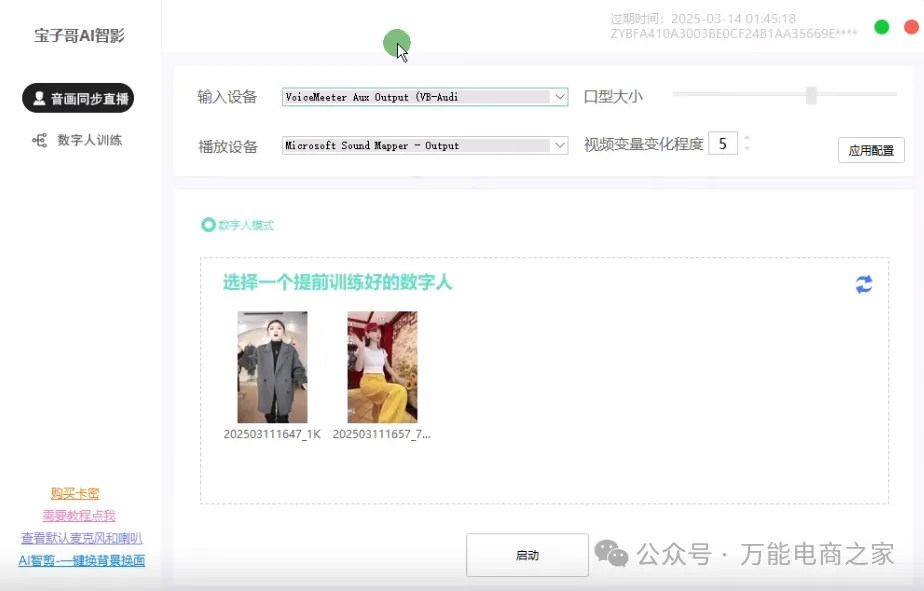The height and width of the screenshot is (591, 924).
Task: Click the 口型大小 slider handle
Action: click(x=811, y=95)
